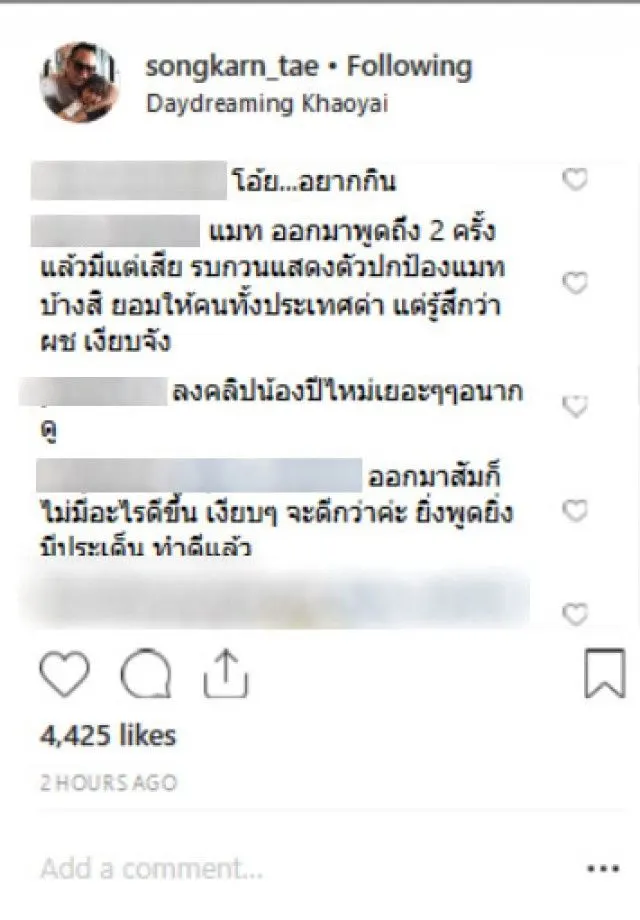Focus the 'Add a comment...' field
This screenshot has height=920, width=640.
[151, 868]
